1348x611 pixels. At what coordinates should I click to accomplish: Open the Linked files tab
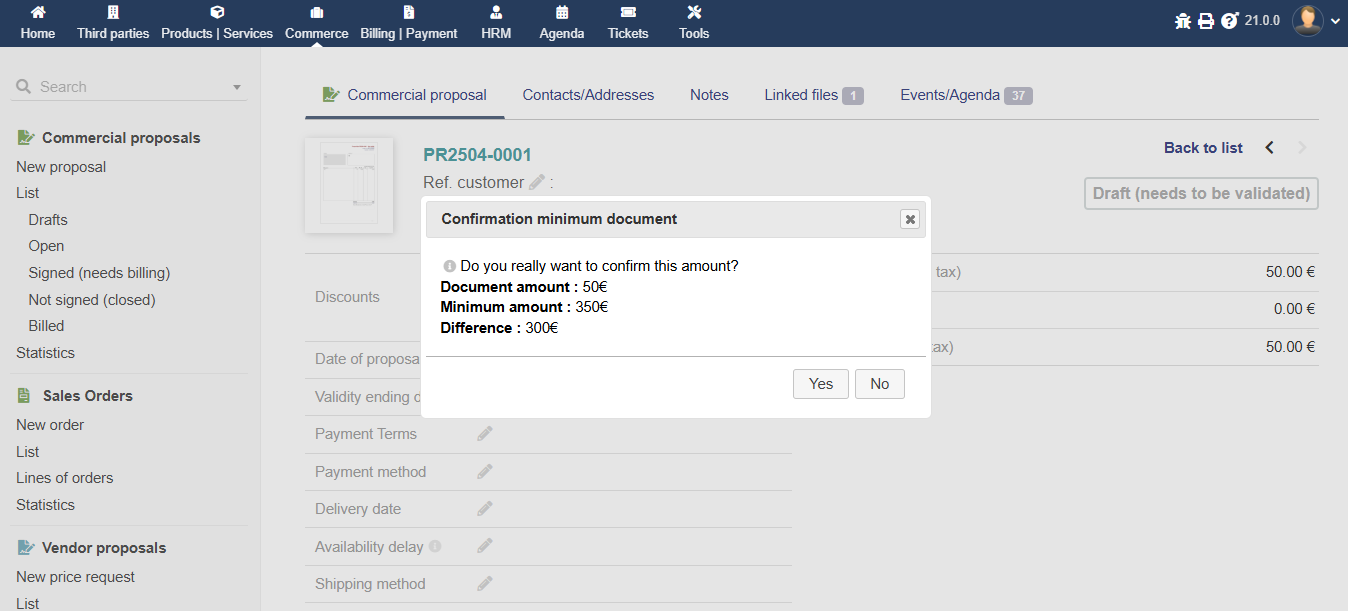click(813, 95)
